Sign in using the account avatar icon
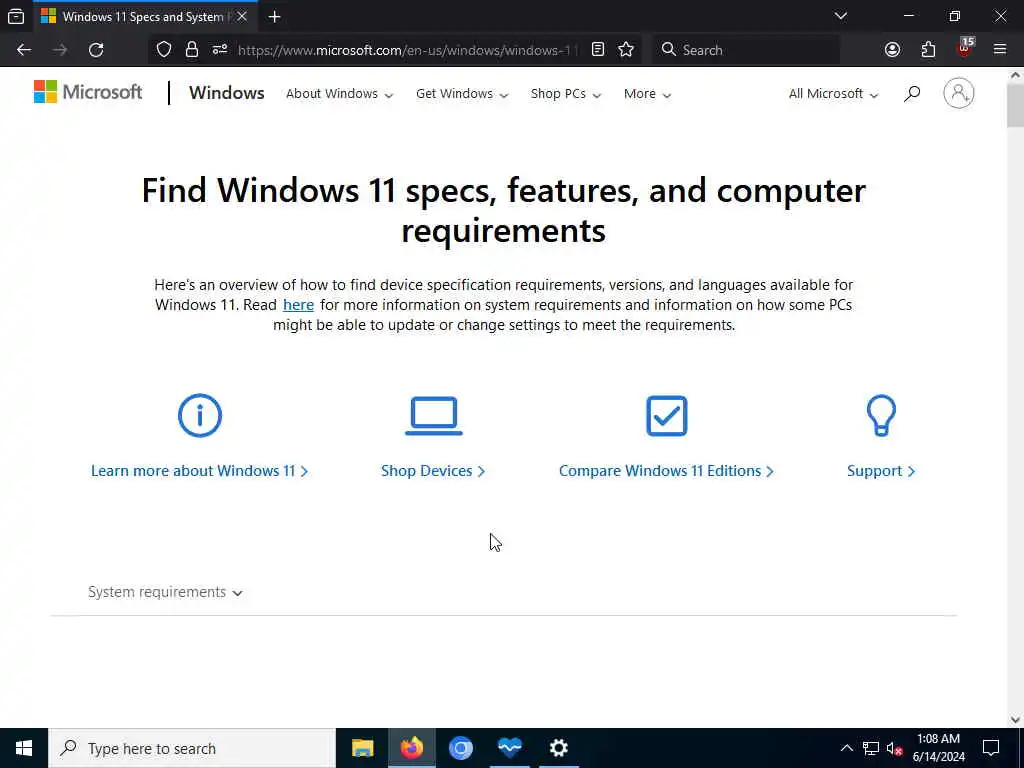Viewport: 1024px width, 768px height. tap(959, 93)
